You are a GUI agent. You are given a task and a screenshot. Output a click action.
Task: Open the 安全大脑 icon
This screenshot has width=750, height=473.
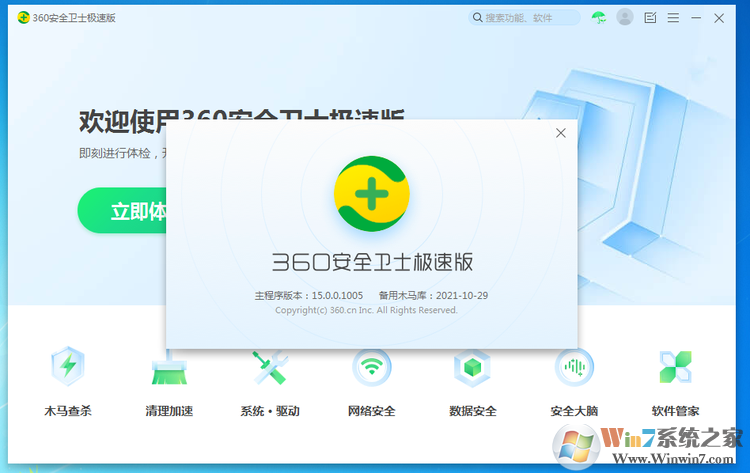(574, 367)
